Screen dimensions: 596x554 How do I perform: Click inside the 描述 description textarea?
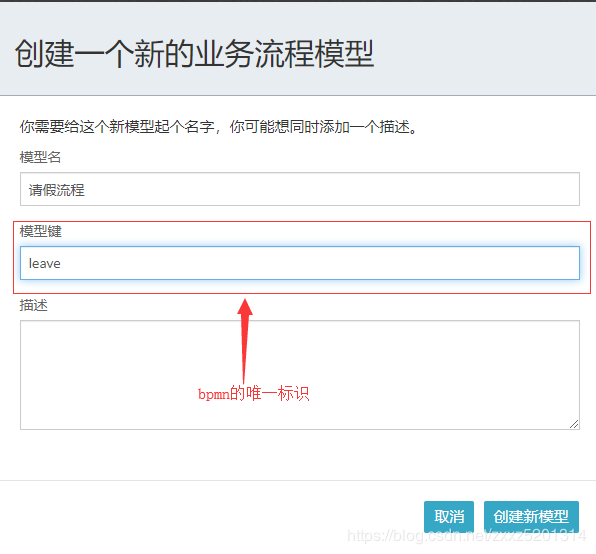[x=300, y=375]
